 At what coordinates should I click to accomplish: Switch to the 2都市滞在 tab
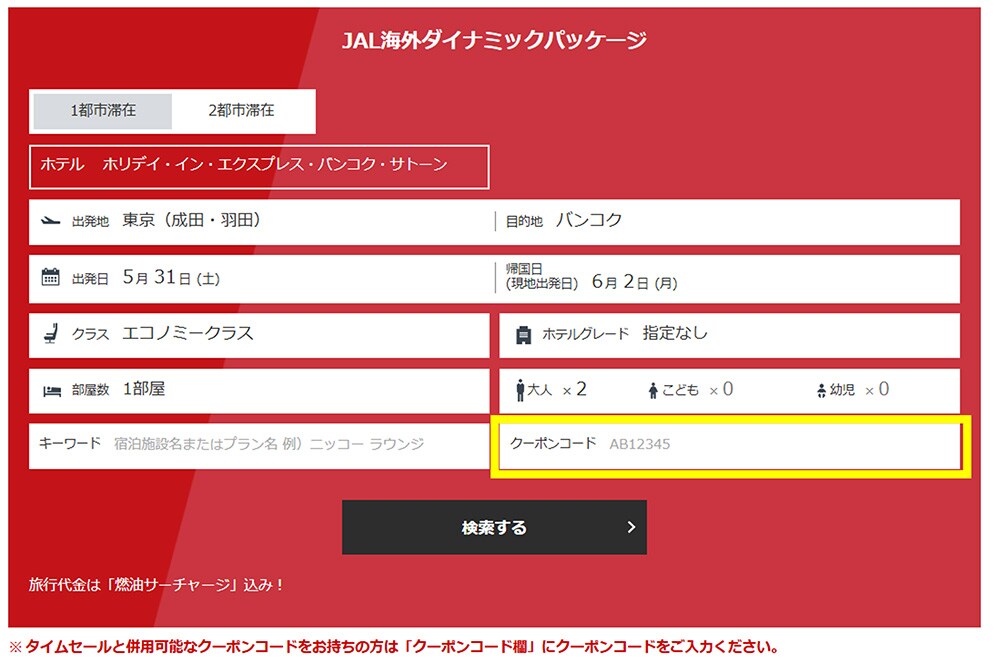(241, 111)
